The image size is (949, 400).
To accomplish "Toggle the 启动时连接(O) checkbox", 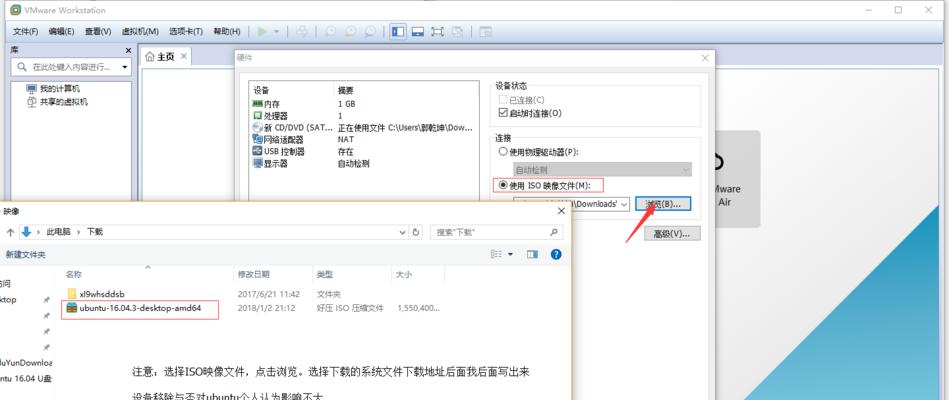I will coord(503,113).
